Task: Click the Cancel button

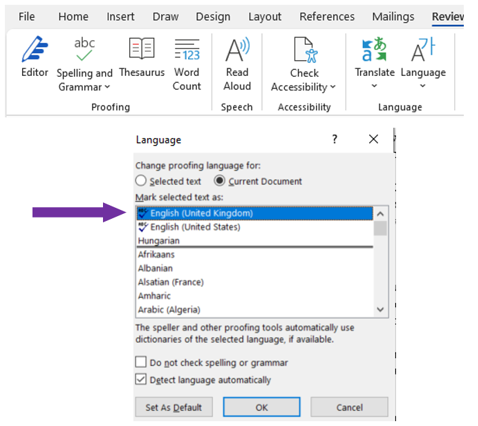Action: 349,407
